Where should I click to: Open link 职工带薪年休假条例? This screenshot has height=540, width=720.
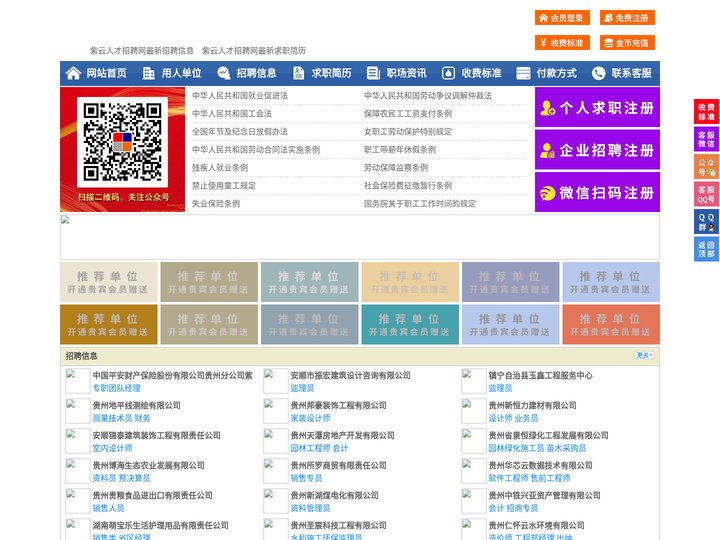[x=400, y=150]
